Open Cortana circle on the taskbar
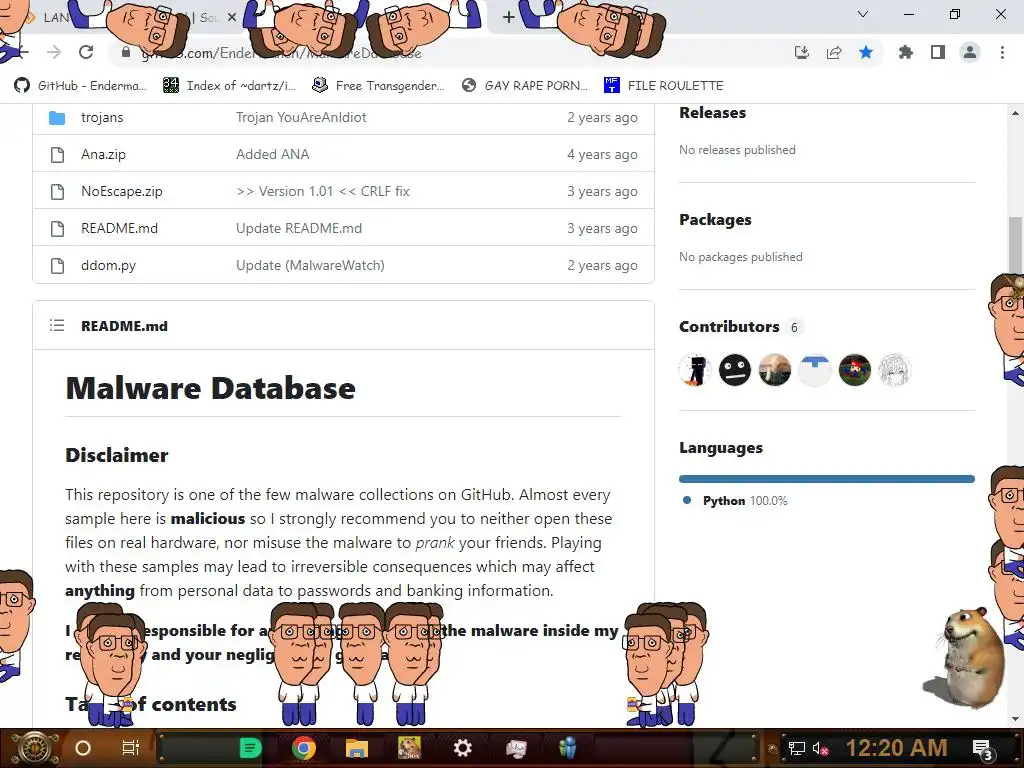The image size is (1024, 768). pyautogui.click(x=83, y=748)
